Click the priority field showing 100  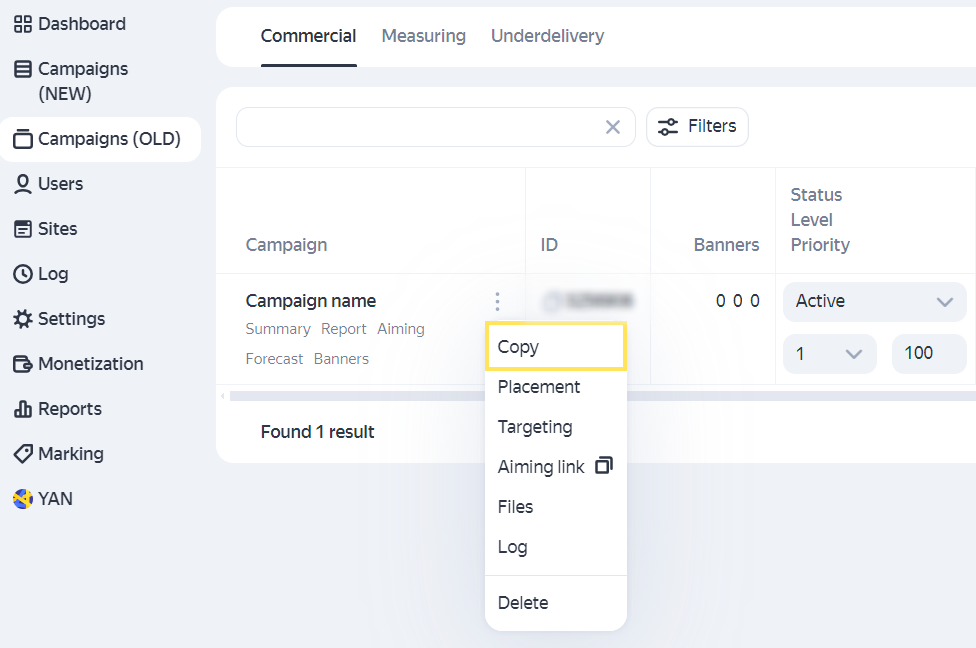[x=928, y=353]
